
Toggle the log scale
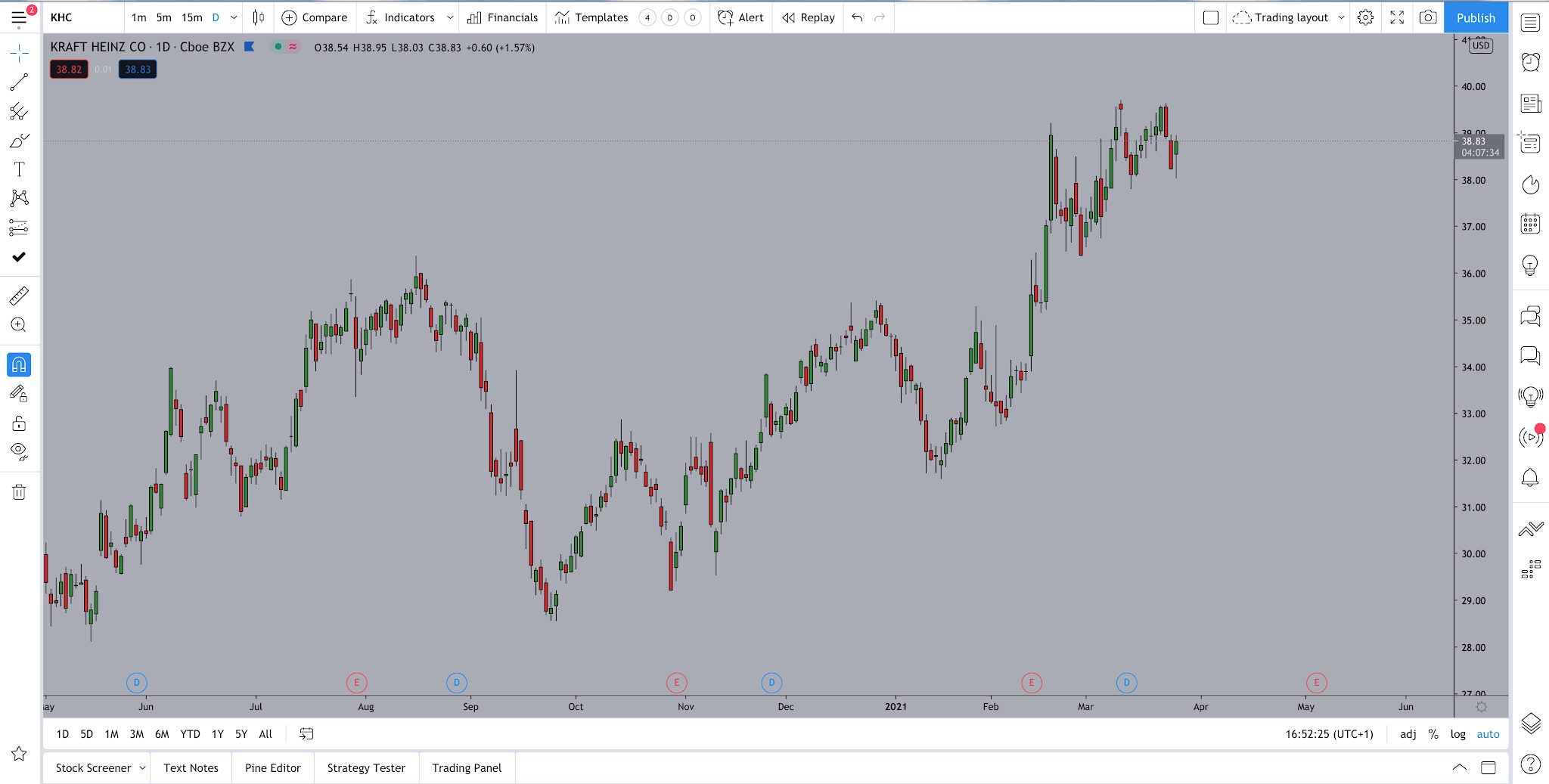1458,734
